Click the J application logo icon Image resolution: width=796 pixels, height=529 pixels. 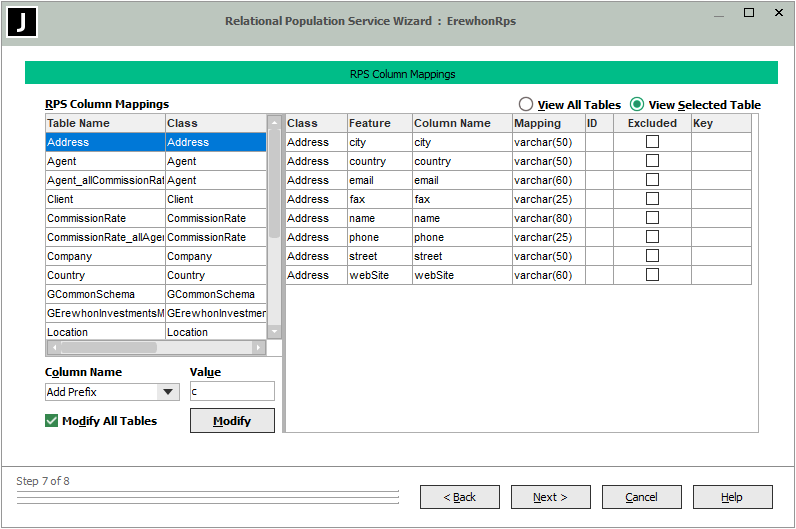pos(22,22)
